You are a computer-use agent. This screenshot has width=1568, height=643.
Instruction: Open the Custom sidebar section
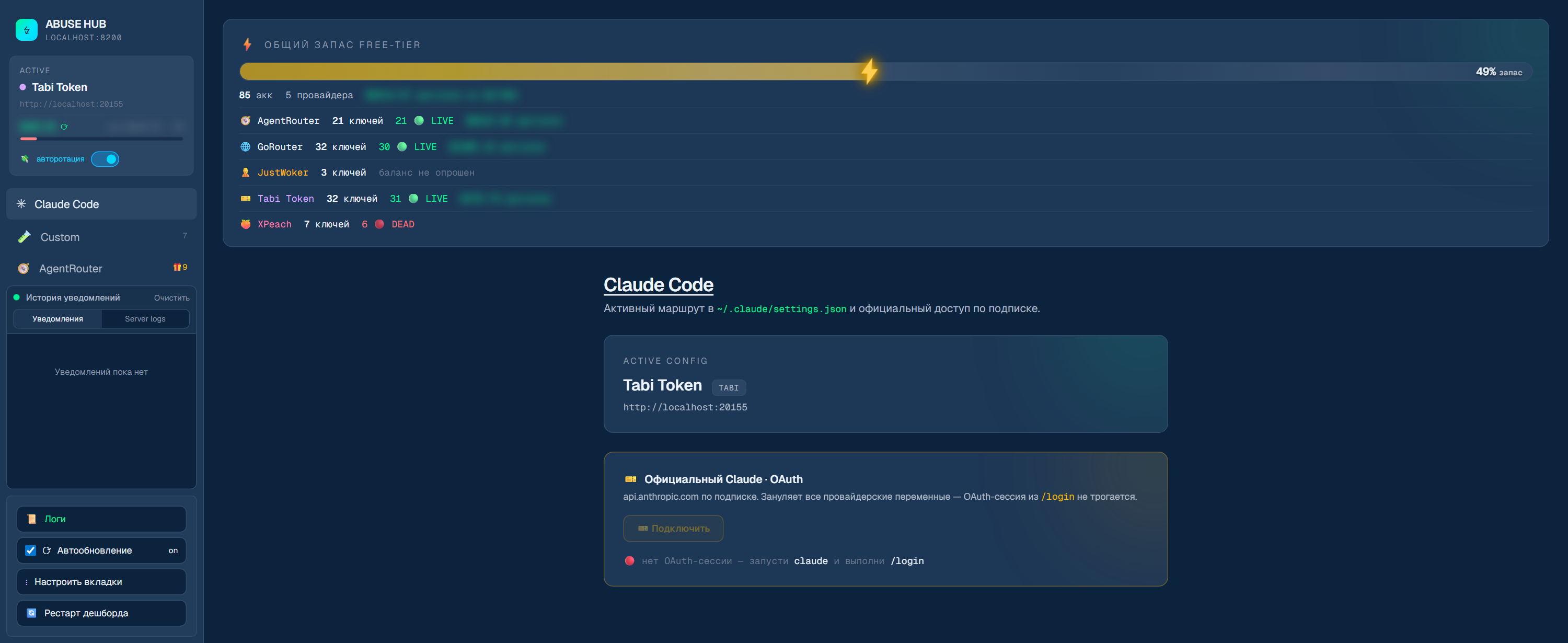101,237
